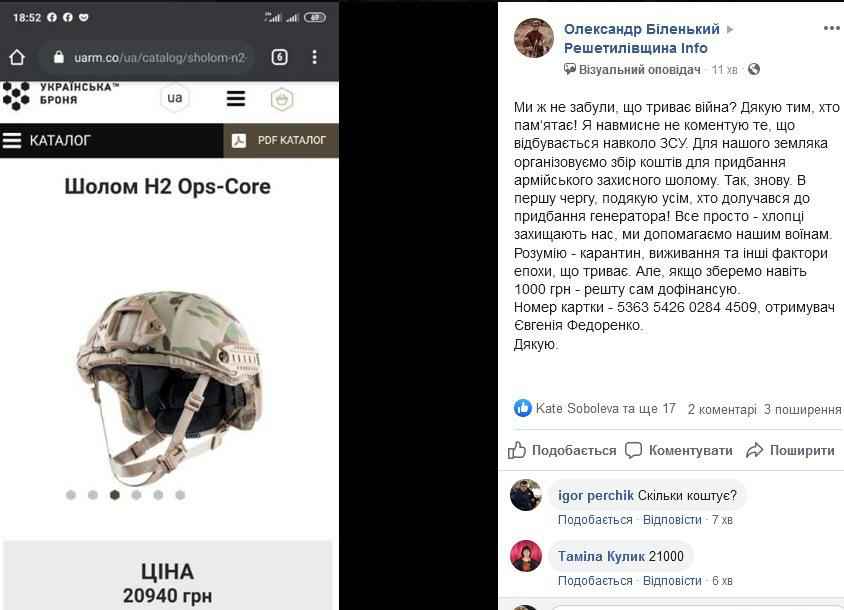This screenshot has width=844, height=610.
Task: Open post options three-dot menu
Action: [832, 28]
